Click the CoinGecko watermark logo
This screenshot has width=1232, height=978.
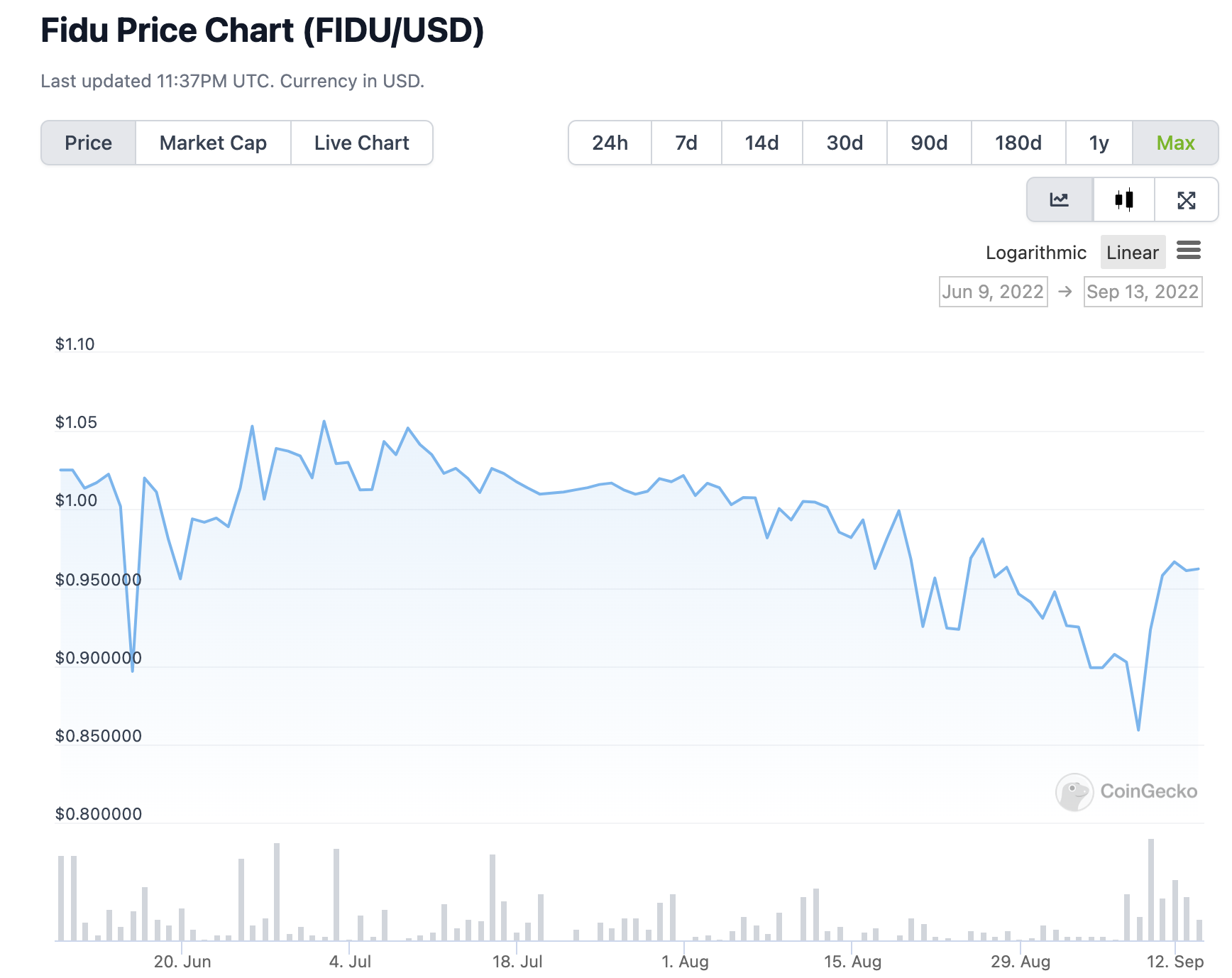click(1126, 791)
